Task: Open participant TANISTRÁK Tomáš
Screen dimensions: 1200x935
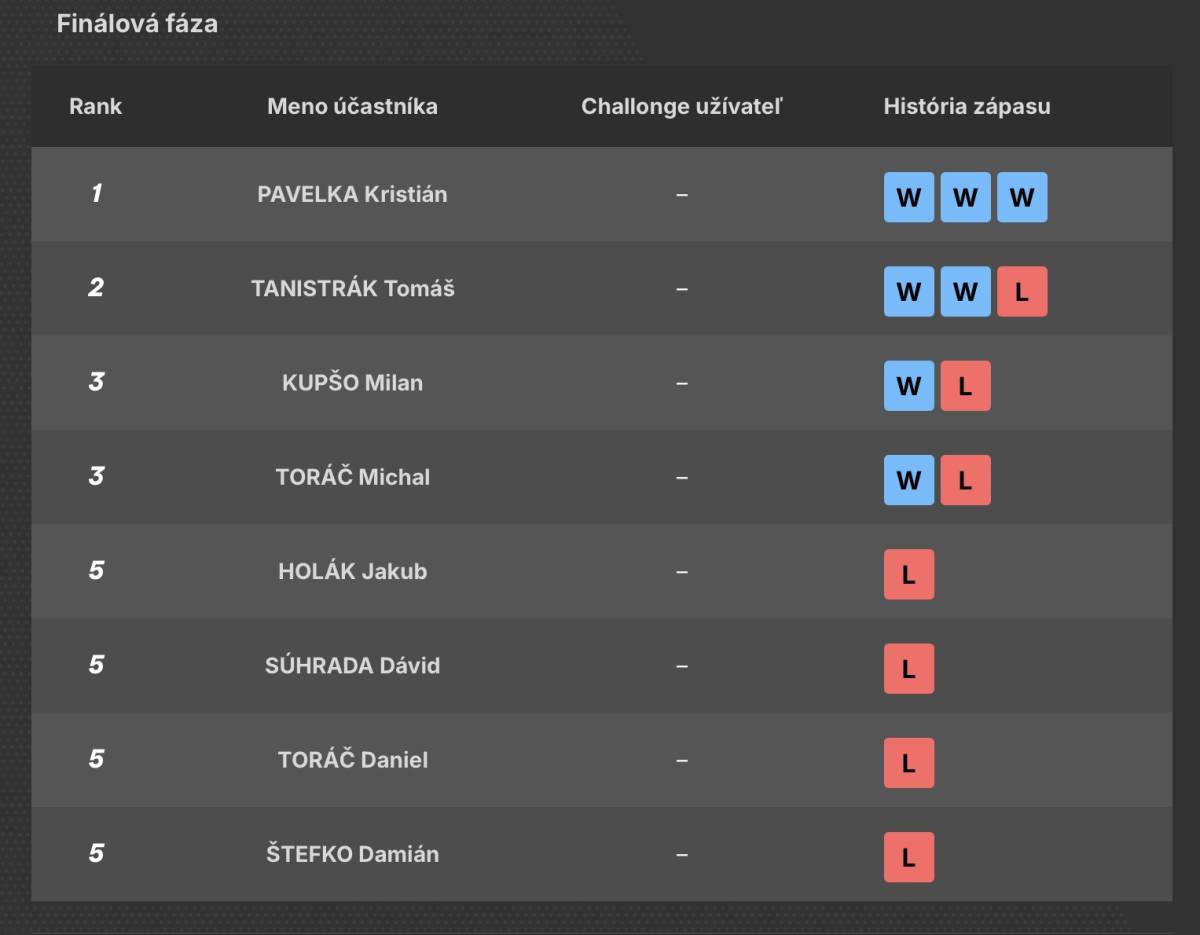Action: [x=352, y=288]
